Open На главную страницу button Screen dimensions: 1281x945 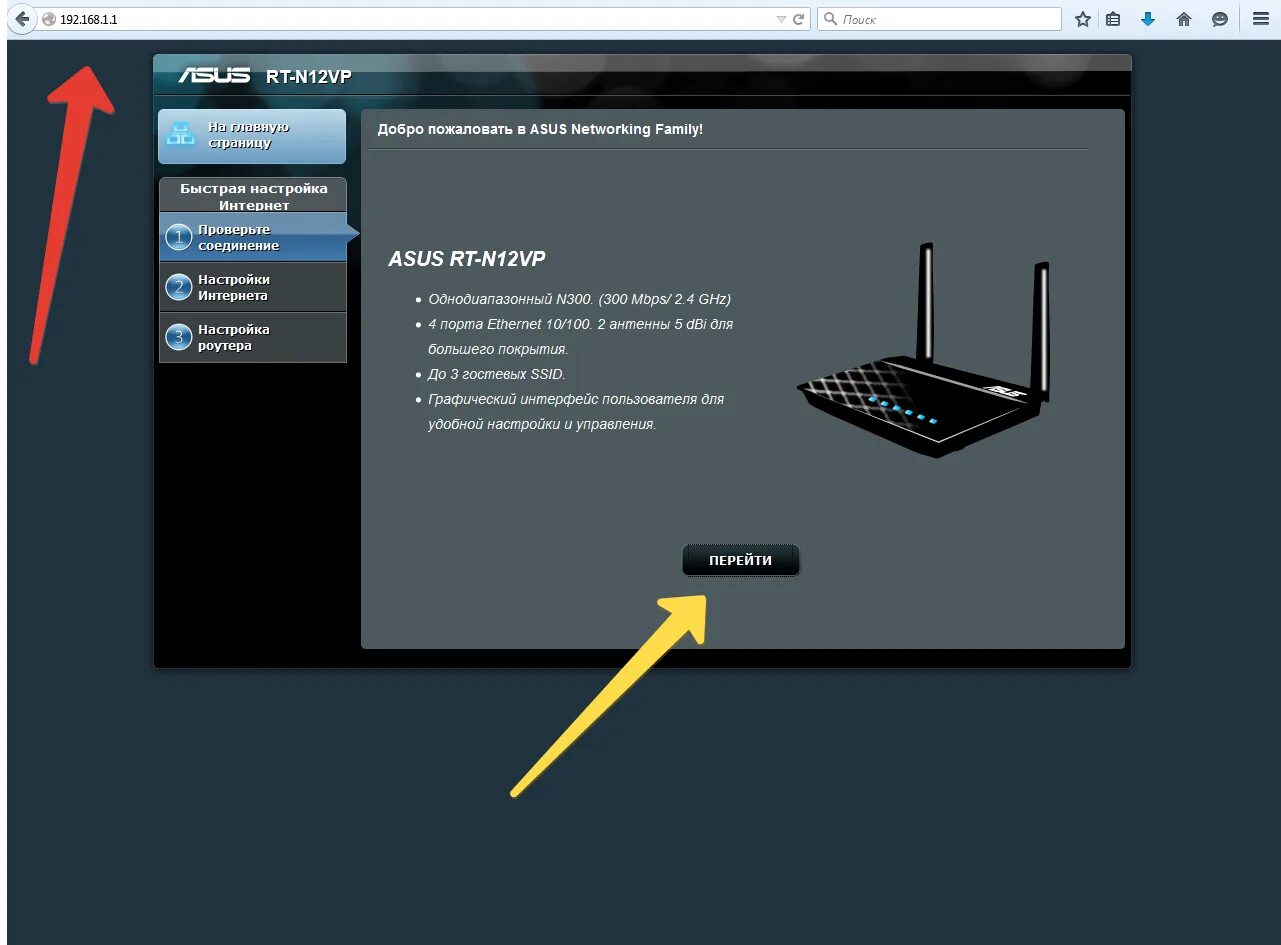click(252, 136)
